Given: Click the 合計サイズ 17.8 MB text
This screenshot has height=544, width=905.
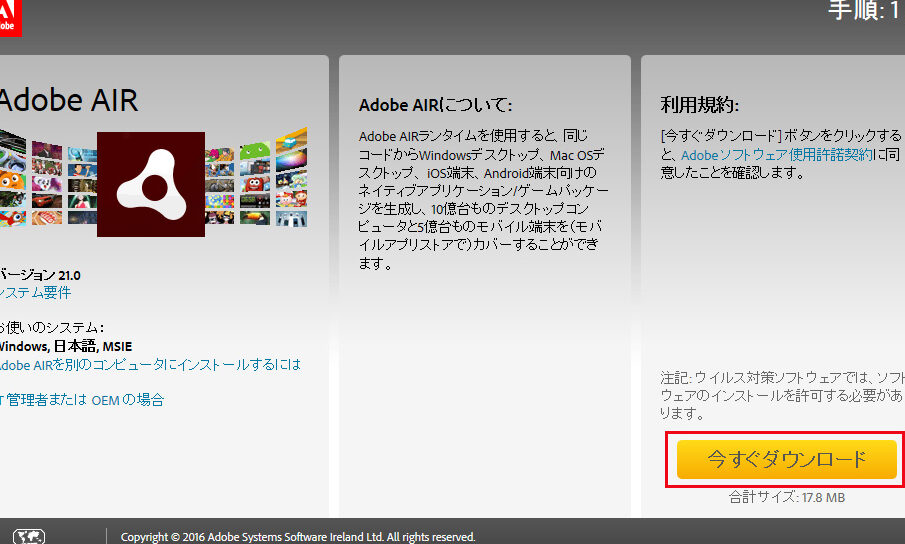Looking at the screenshot, I should [788, 496].
